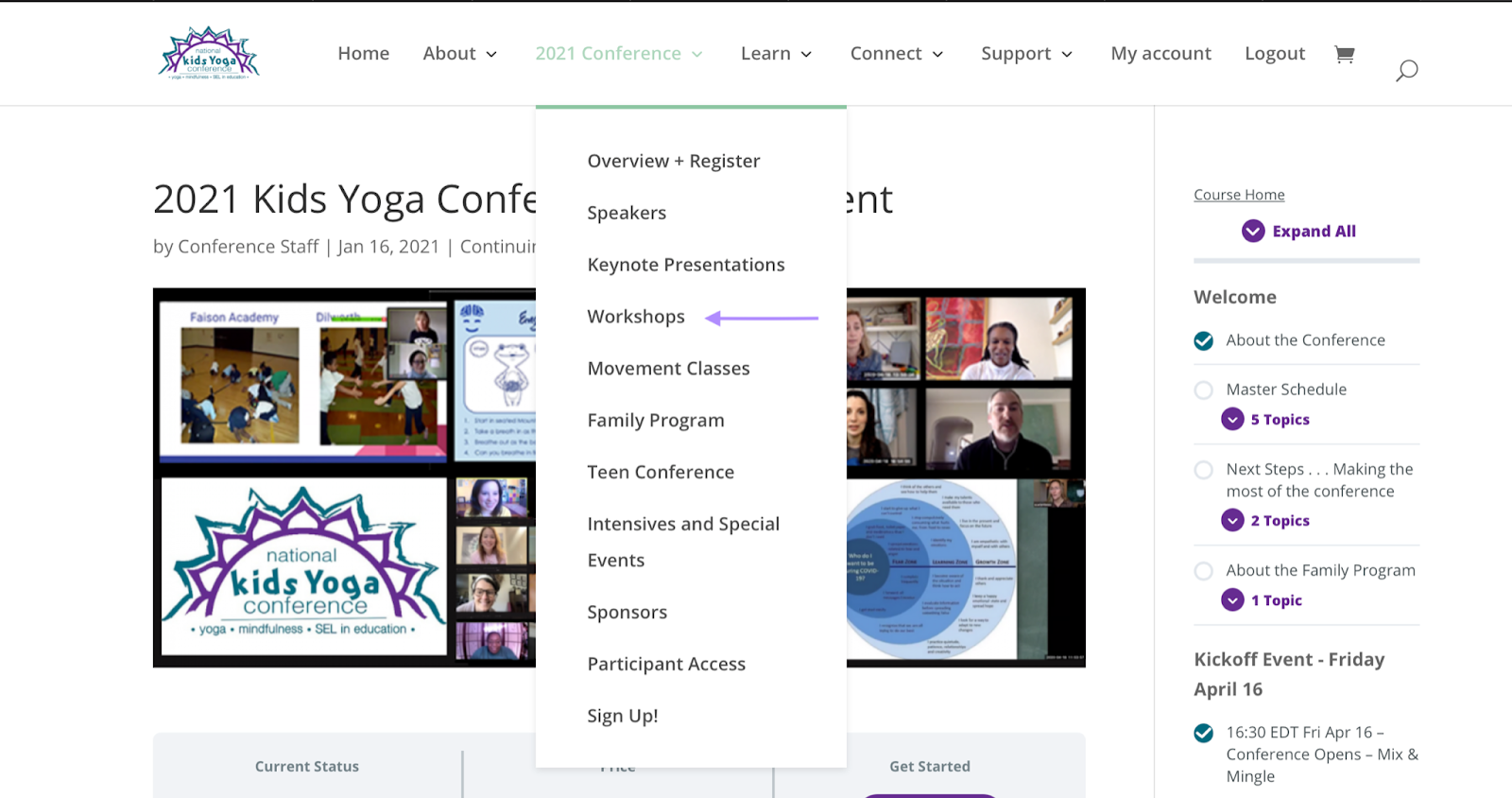Click the Get Started column label
Viewport: 1512px width, 798px height.
pyautogui.click(x=930, y=767)
